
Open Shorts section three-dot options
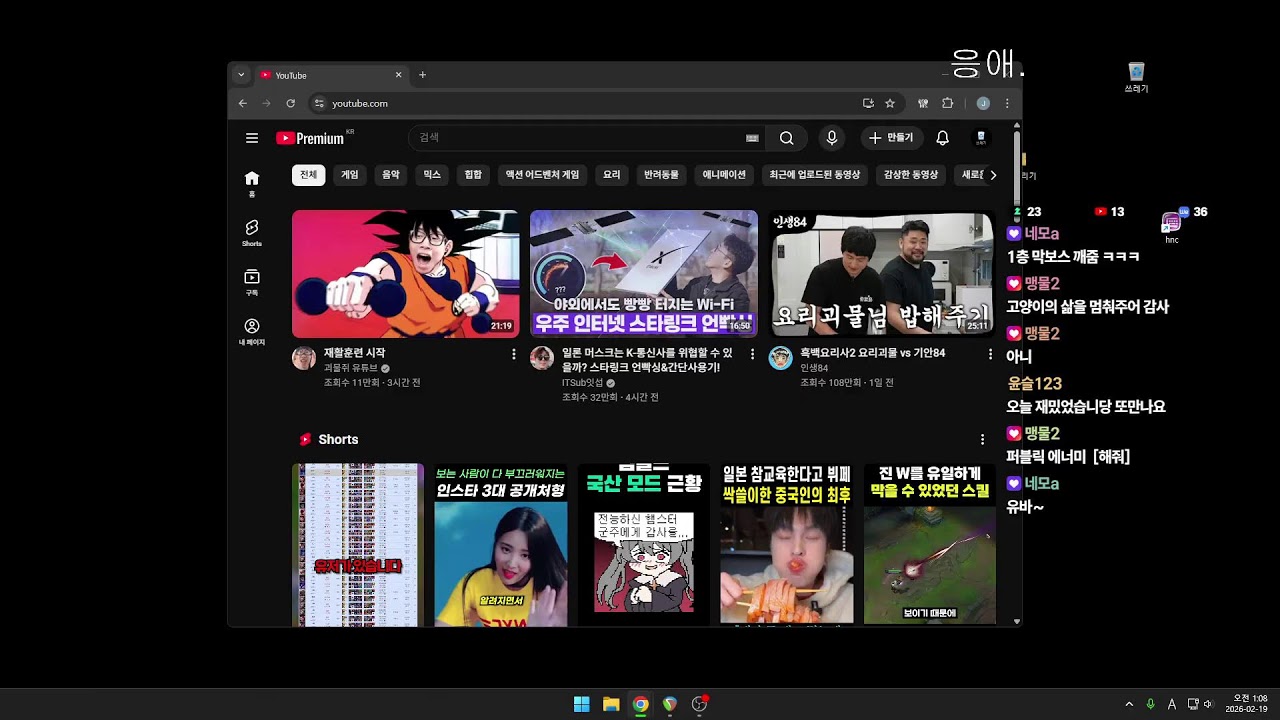[982, 439]
